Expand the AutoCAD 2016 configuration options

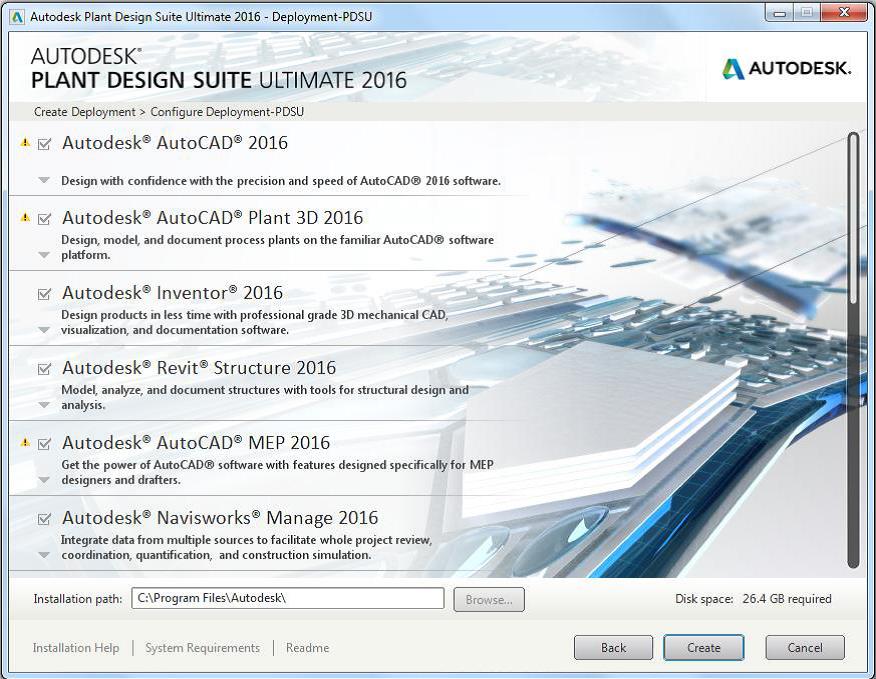[x=42, y=181]
